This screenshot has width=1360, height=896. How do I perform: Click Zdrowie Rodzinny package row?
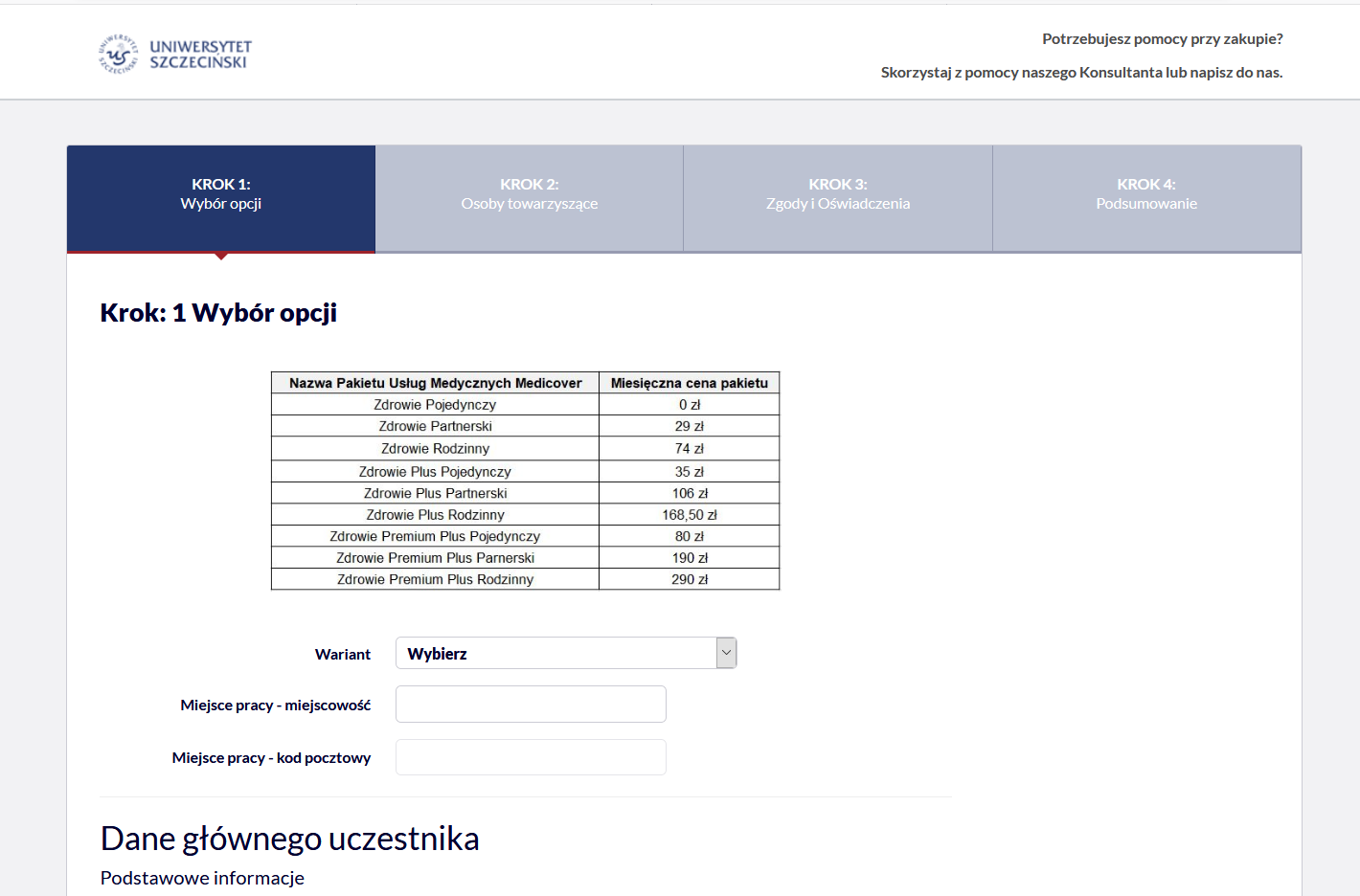click(435, 448)
